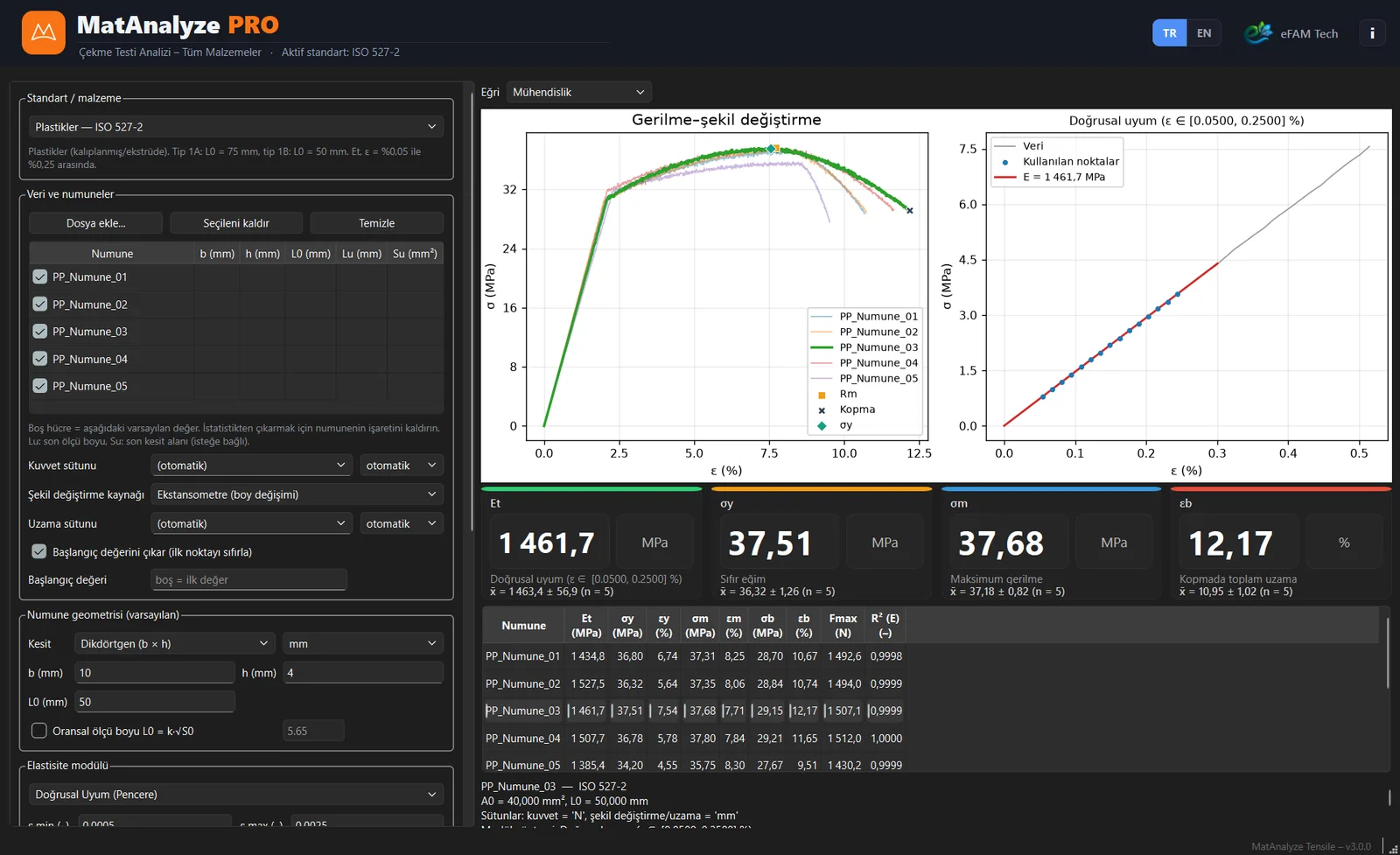Open Uzama sütunu unit otomatik dropdown
The image size is (1400, 855).
point(402,523)
